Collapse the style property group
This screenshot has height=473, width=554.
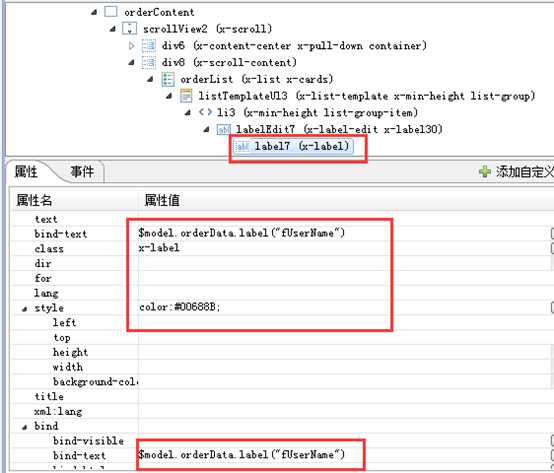click(24, 309)
